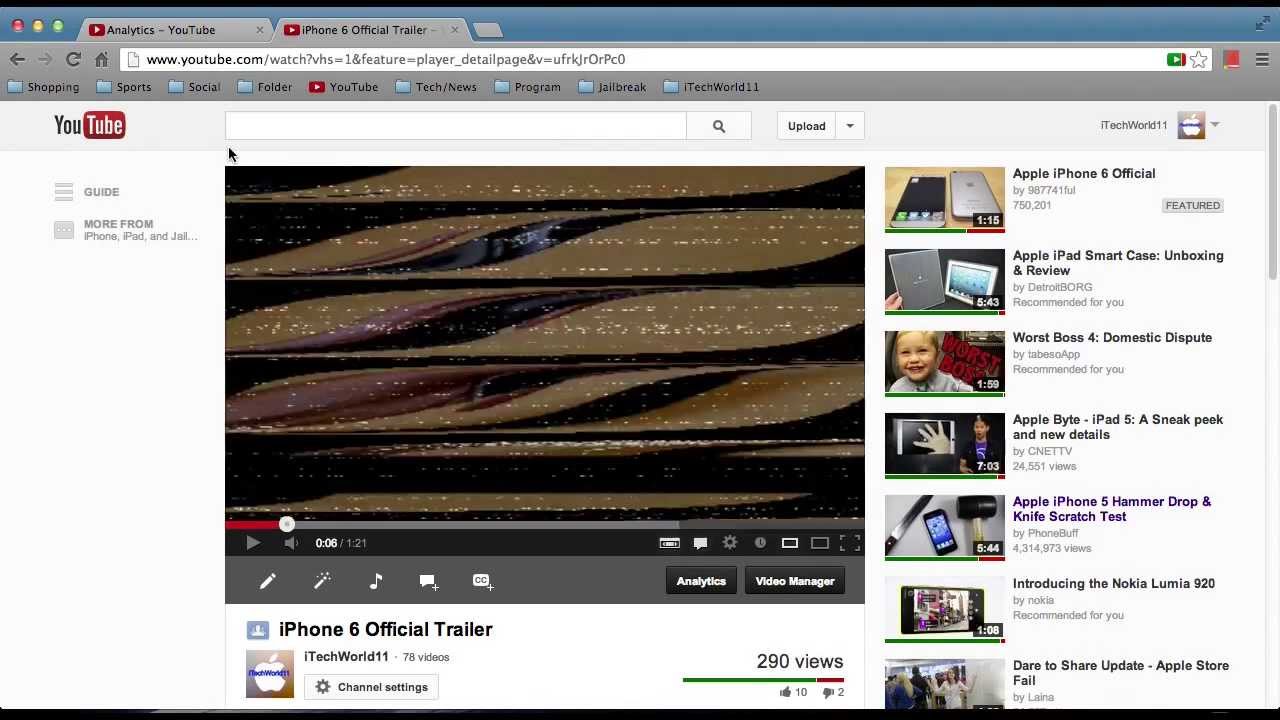Open the magic wand Enhancements tool
1280x720 pixels.
pos(322,581)
